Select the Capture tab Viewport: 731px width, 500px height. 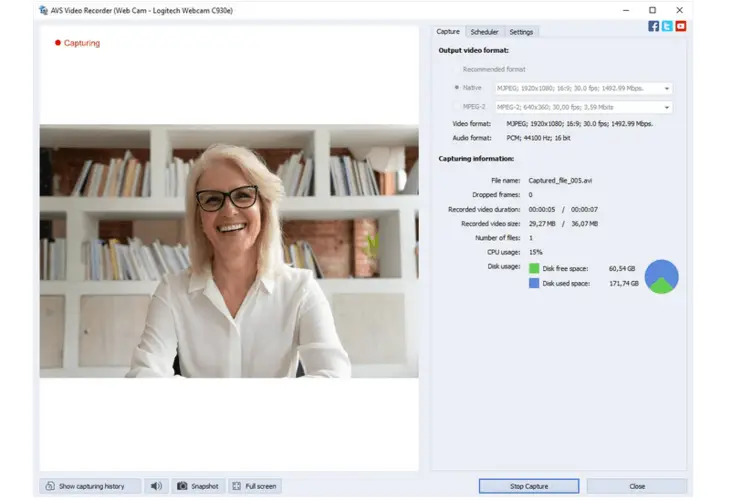448,32
